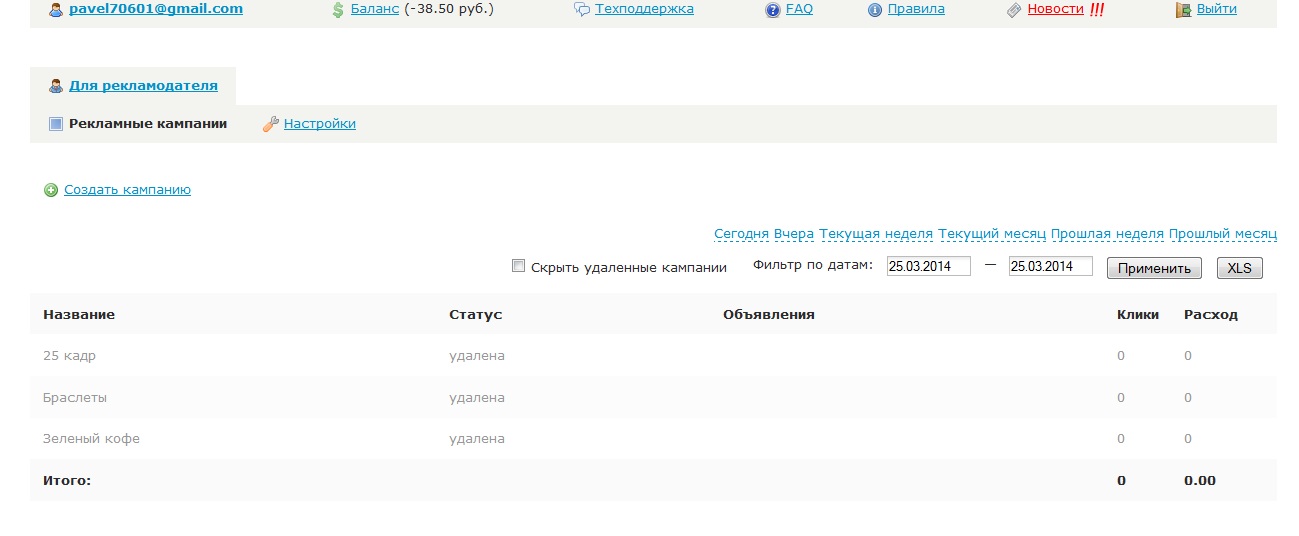Filter by Прошлый месяц

point(1223,234)
